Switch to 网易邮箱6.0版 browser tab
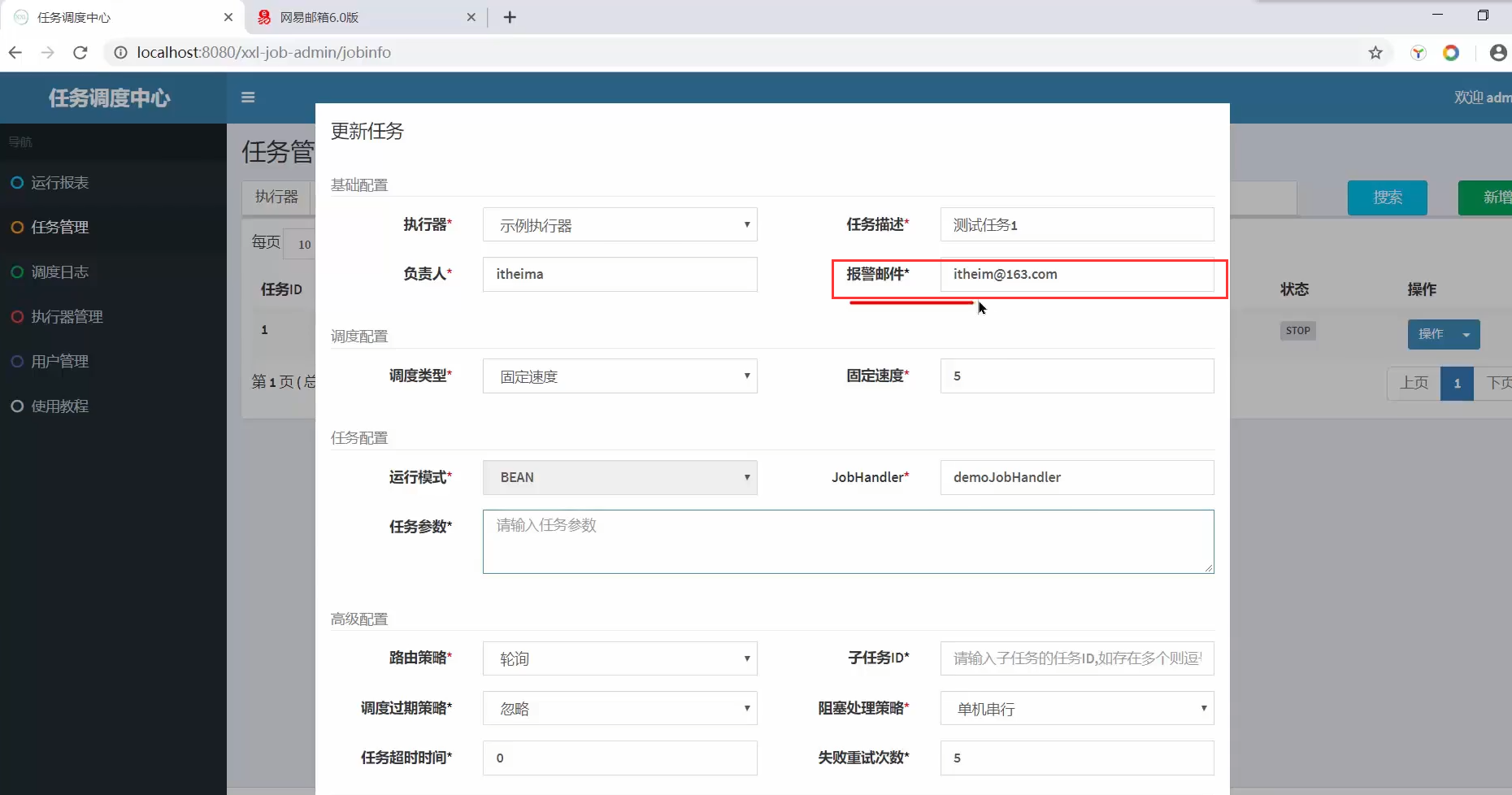This screenshot has width=1512, height=795. (366, 17)
